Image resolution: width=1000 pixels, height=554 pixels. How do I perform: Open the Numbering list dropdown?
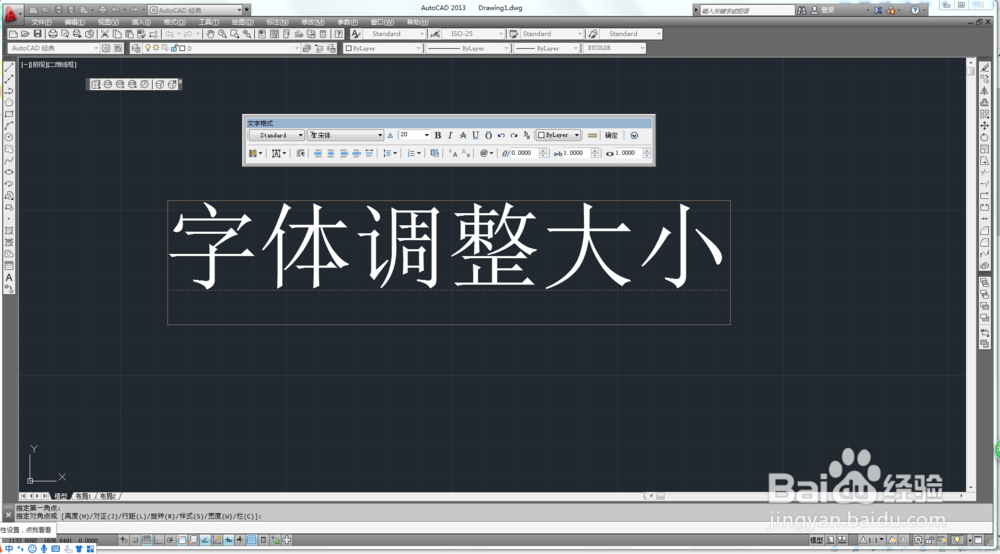[414, 153]
